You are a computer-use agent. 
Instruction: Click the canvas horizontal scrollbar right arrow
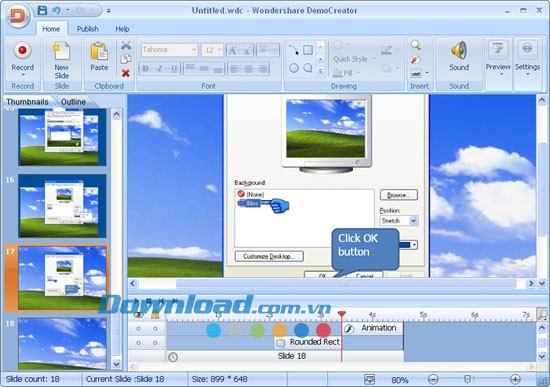(x=531, y=283)
